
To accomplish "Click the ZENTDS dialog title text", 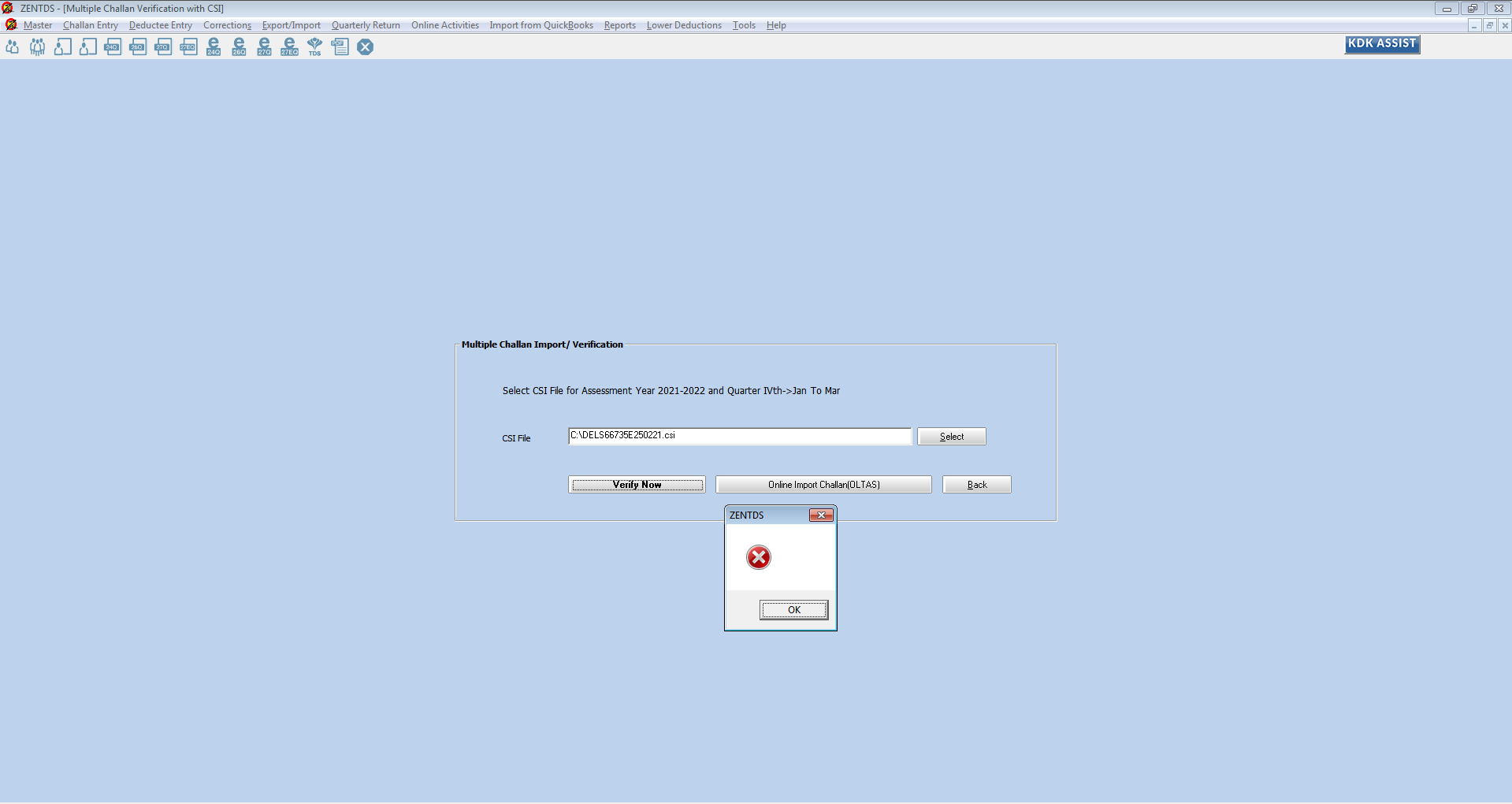I will [747, 516].
